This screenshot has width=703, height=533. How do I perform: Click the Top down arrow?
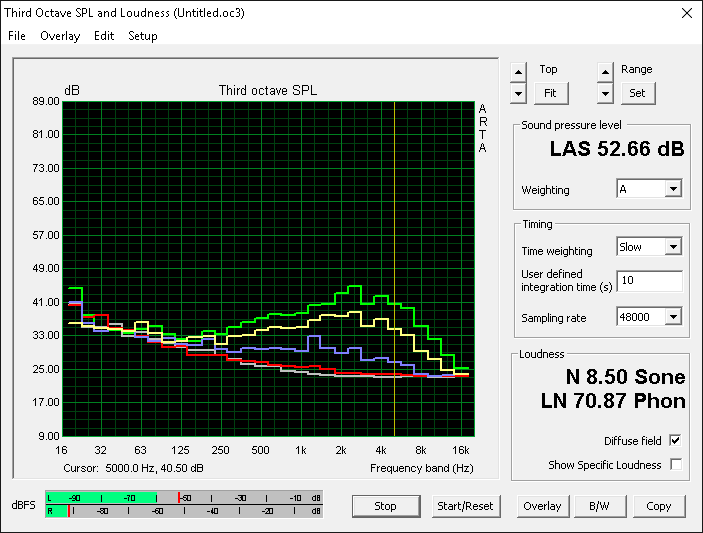point(518,94)
